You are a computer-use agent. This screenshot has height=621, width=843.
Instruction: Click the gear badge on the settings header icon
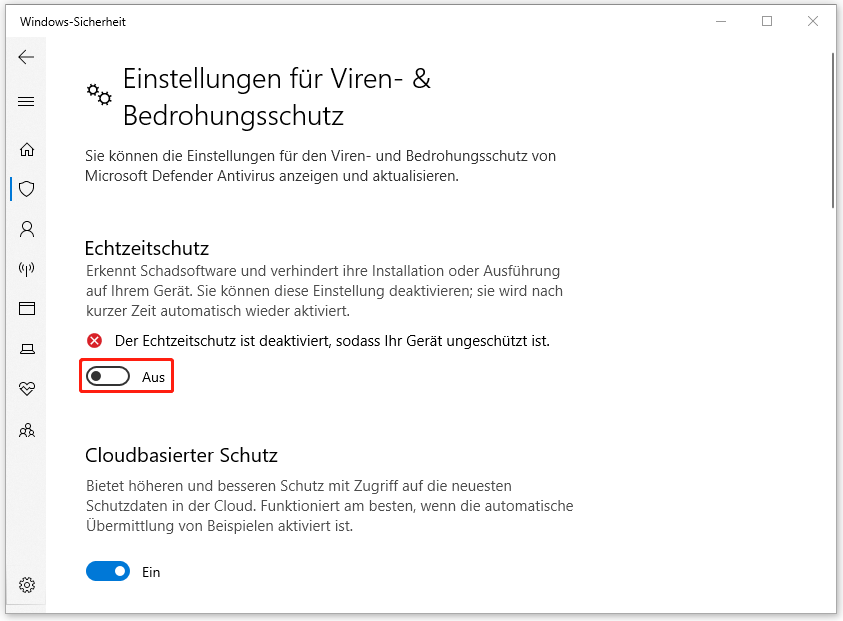coord(94,88)
